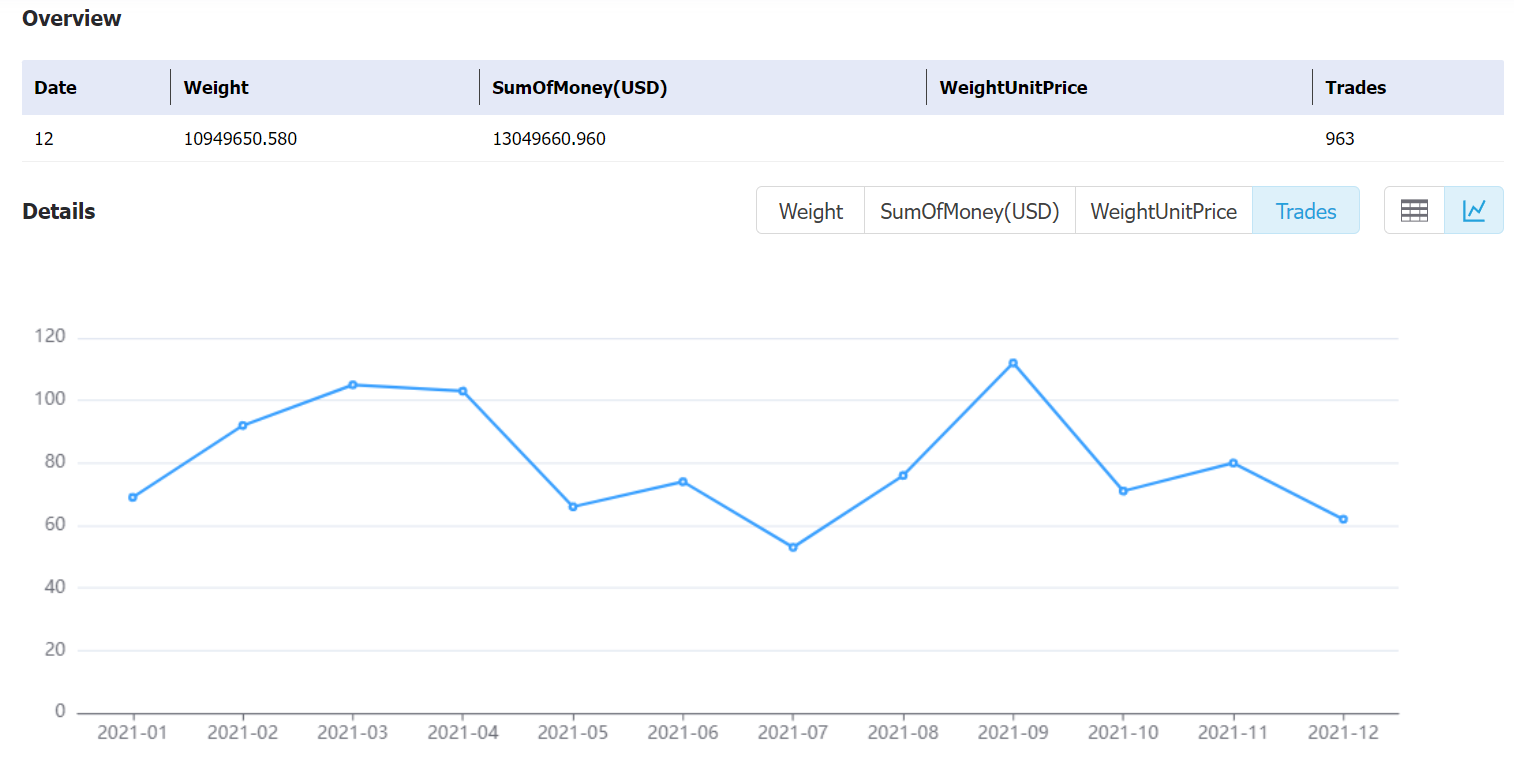Click the 2021-10 x-axis label

[x=1123, y=732]
